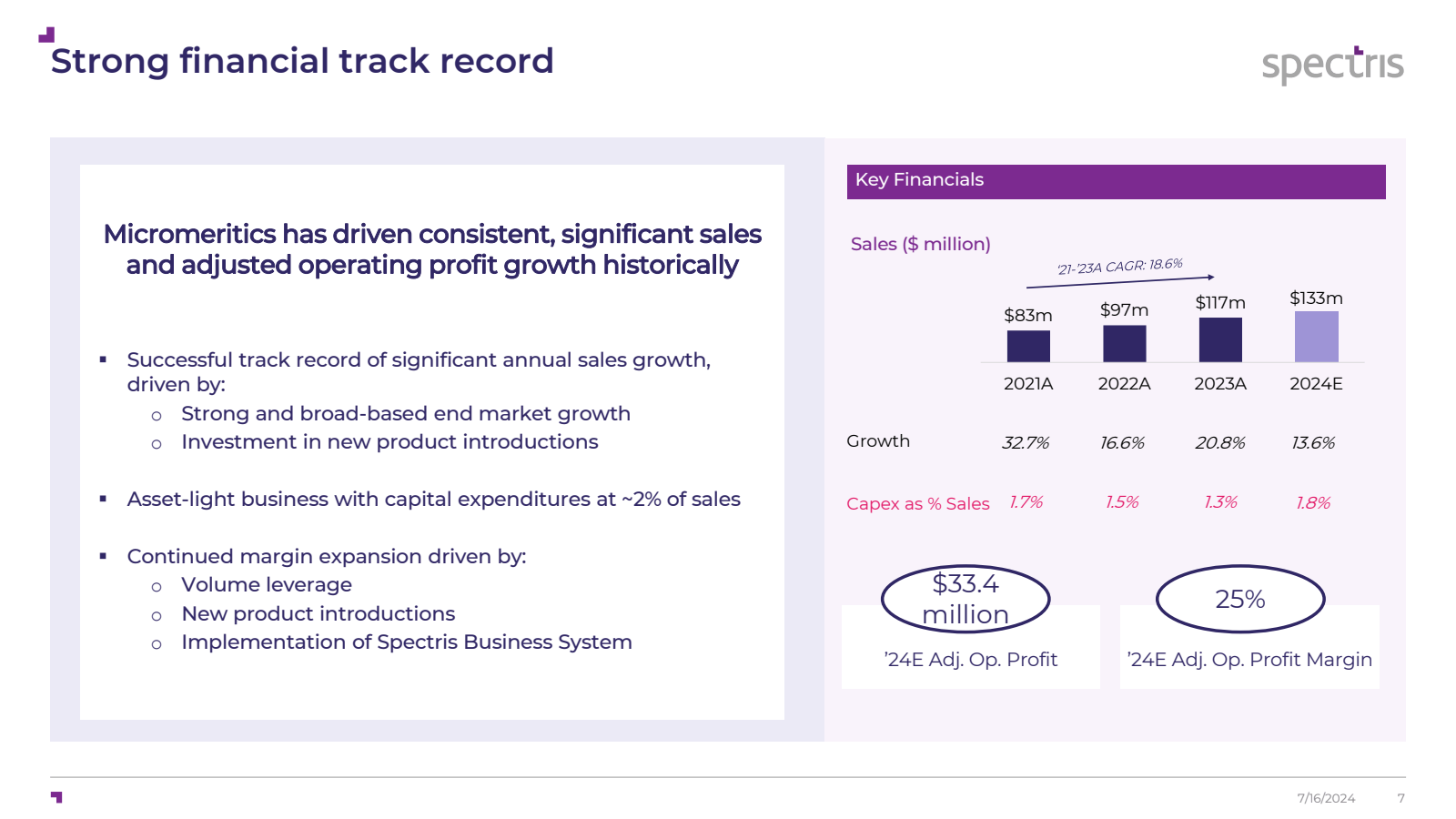Click the '$117m' bar label
The width and height of the screenshot is (1456, 819).
(1220, 303)
